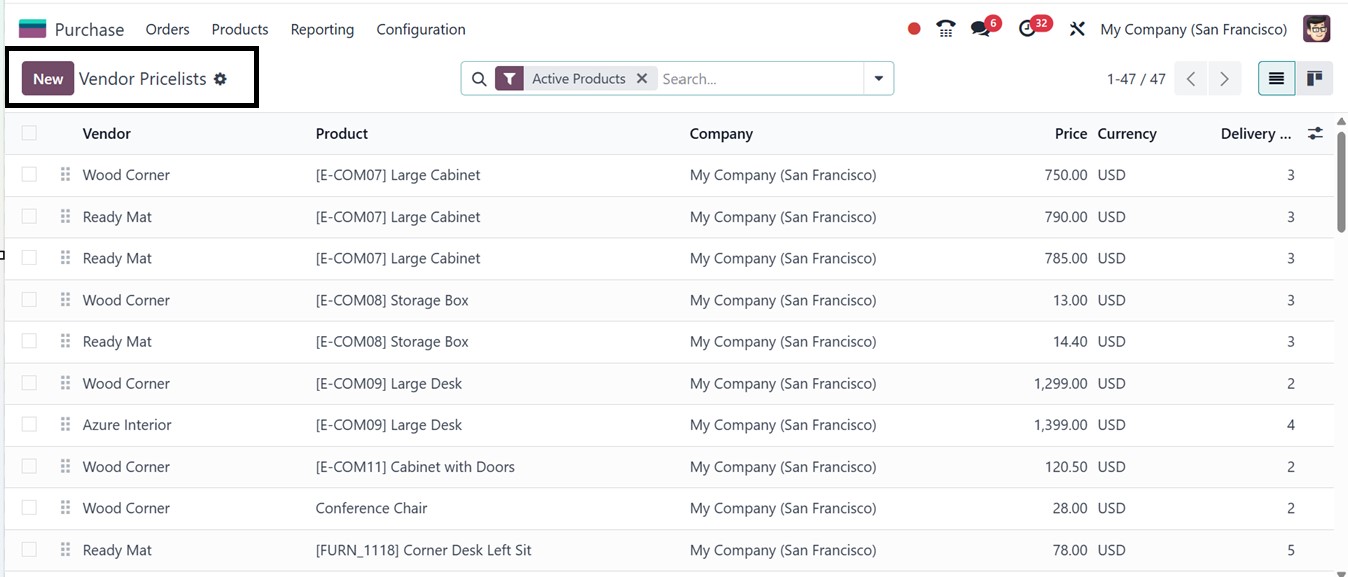
Task: Open the activities clock icon
Action: click(x=1028, y=29)
